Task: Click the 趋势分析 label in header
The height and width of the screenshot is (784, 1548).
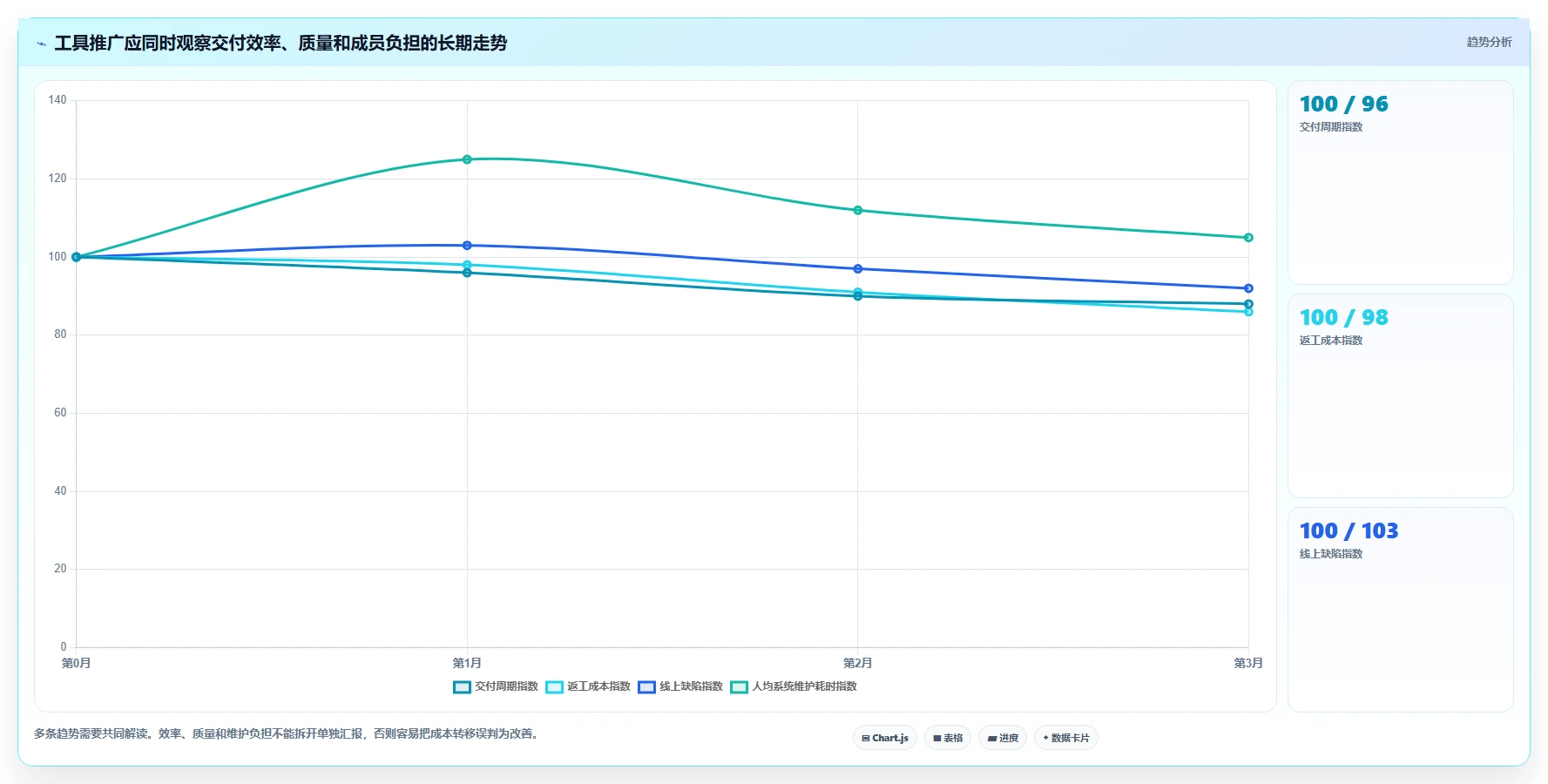Action: pyautogui.click(x=1489, y=42)
